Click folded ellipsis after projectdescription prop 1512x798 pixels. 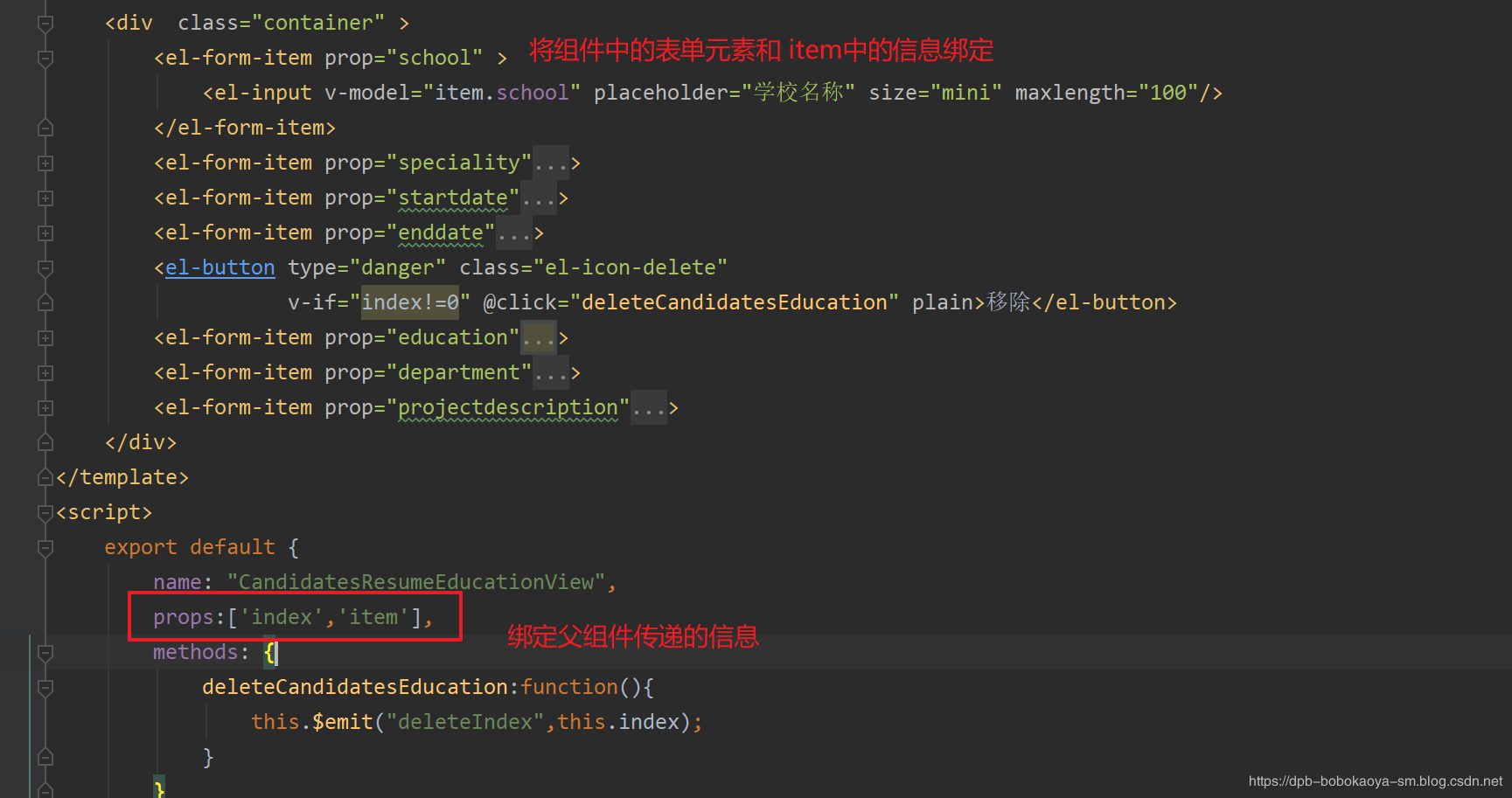[x=649, y=407]
